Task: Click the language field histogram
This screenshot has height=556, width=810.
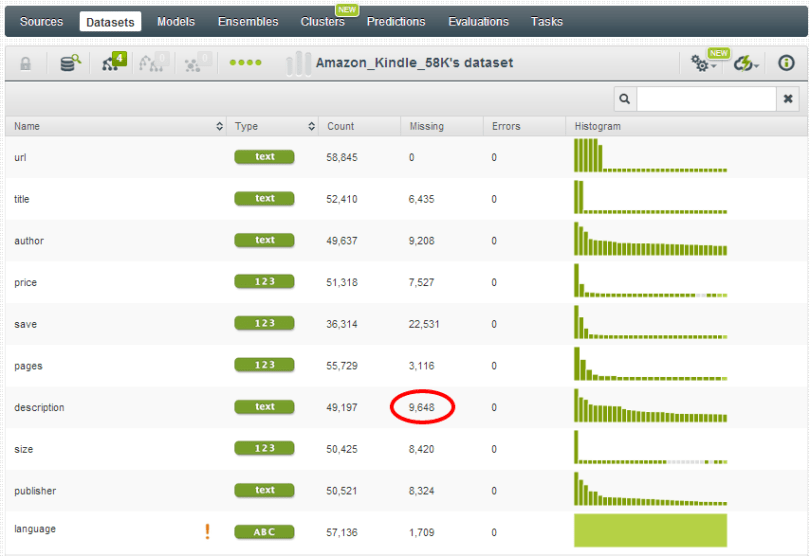Action: click(x=650, y=531)
